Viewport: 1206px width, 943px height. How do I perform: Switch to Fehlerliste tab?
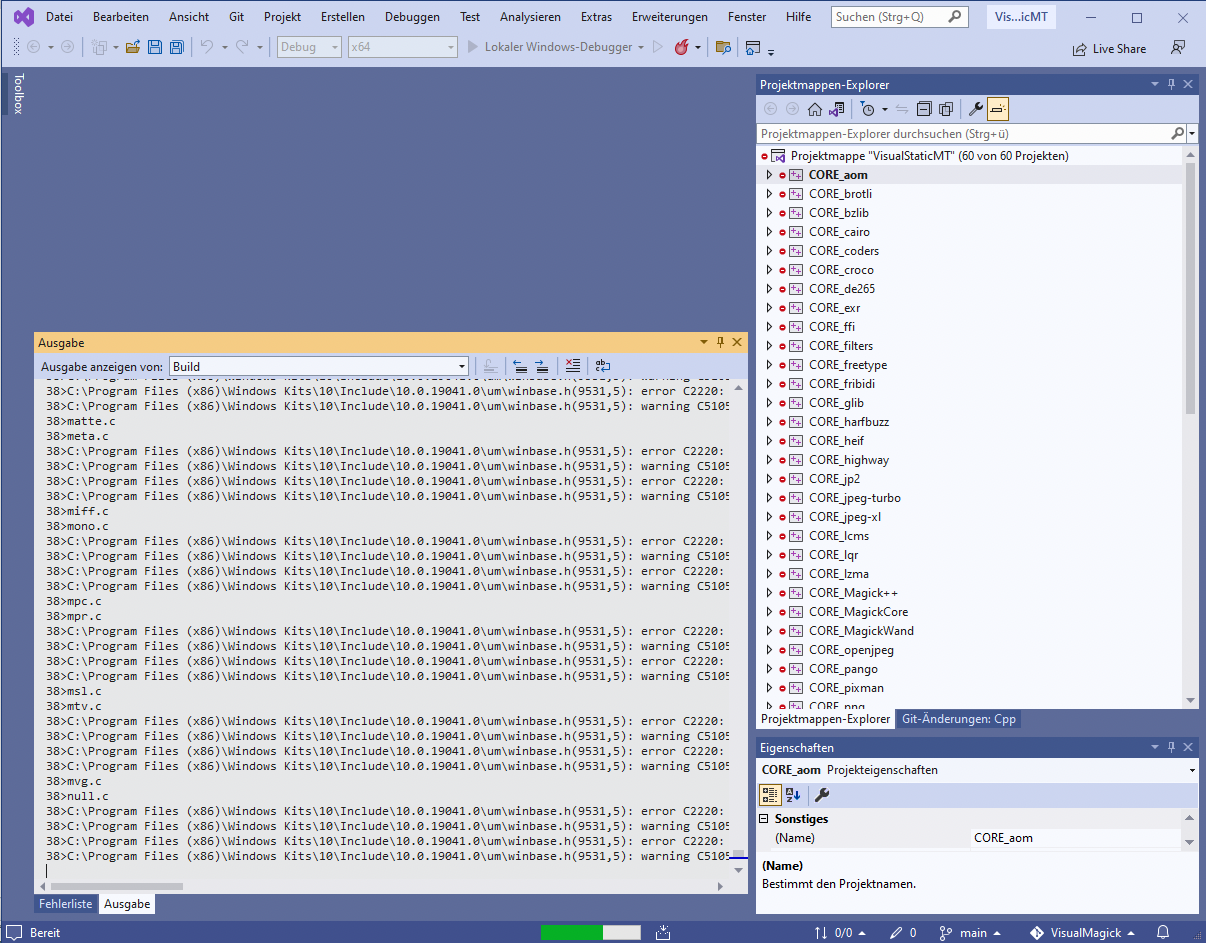tap(66, 904)
